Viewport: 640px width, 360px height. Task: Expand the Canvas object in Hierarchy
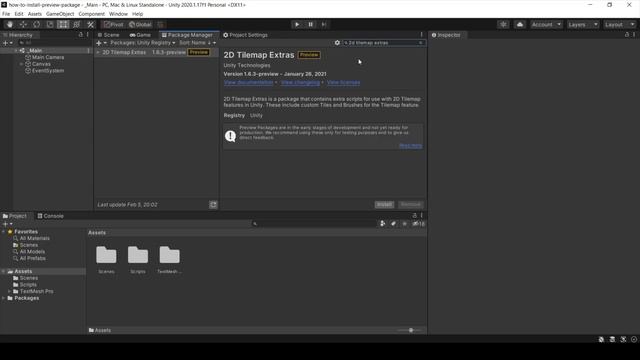pos(22,64)
